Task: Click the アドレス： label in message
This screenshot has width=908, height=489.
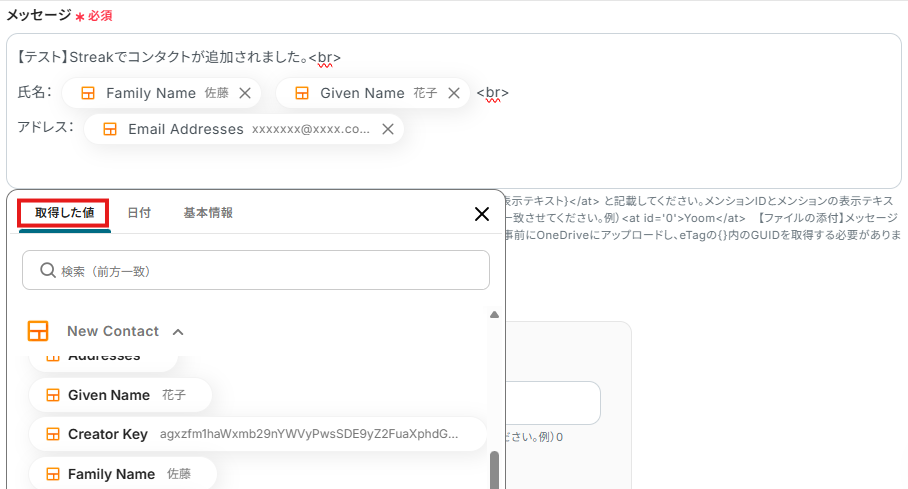Action: coord(46,127)
